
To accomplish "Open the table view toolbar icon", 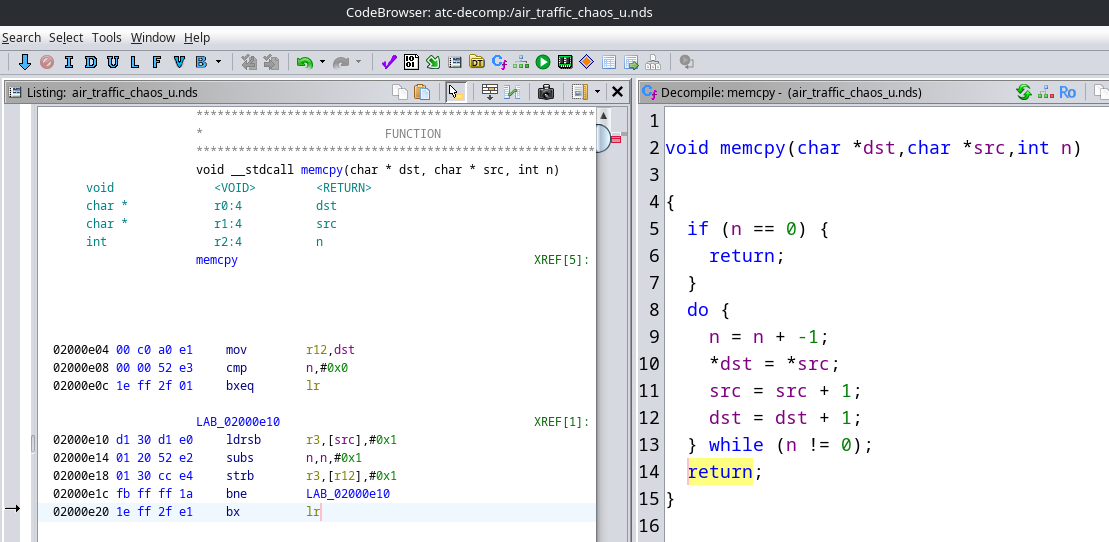I will [608, 62].
